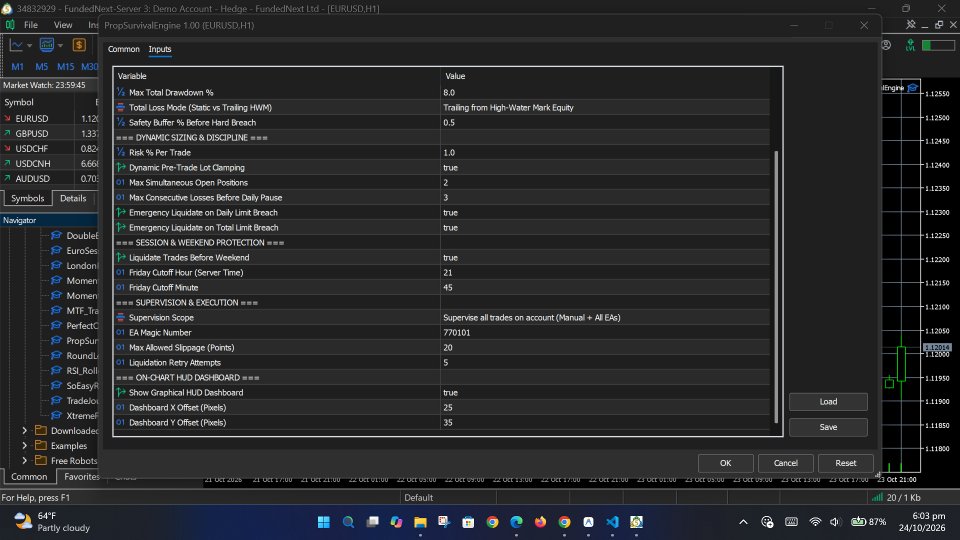Open the File menu
This screenshot has width=960, height=540.
31,25
